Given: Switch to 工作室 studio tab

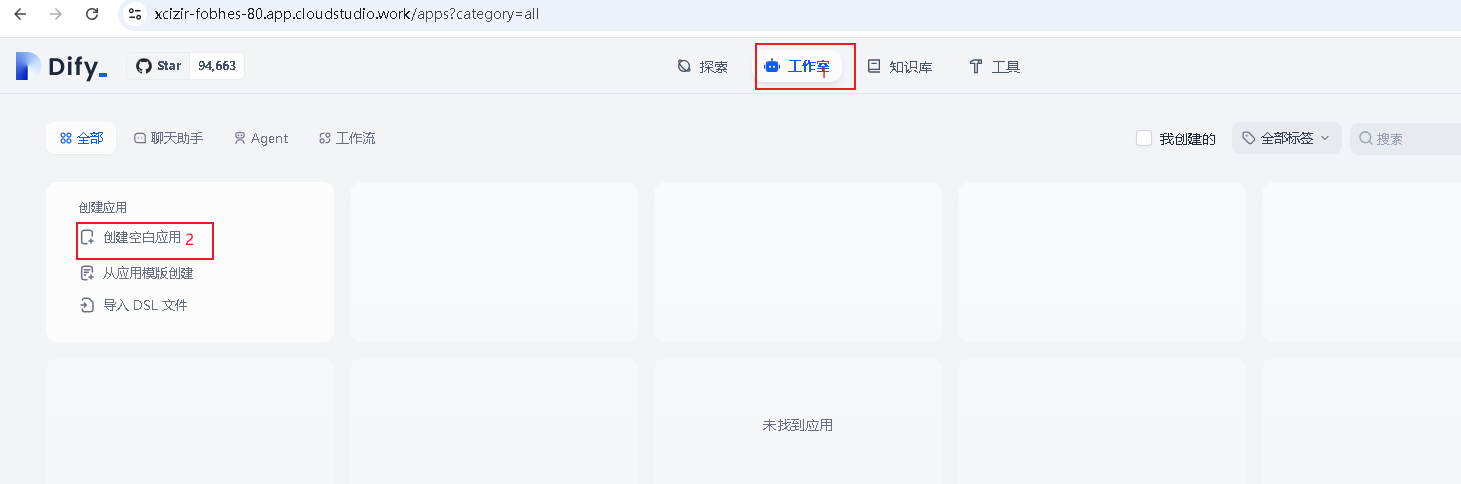Looking at the screenshot, I should click(798, 67).
